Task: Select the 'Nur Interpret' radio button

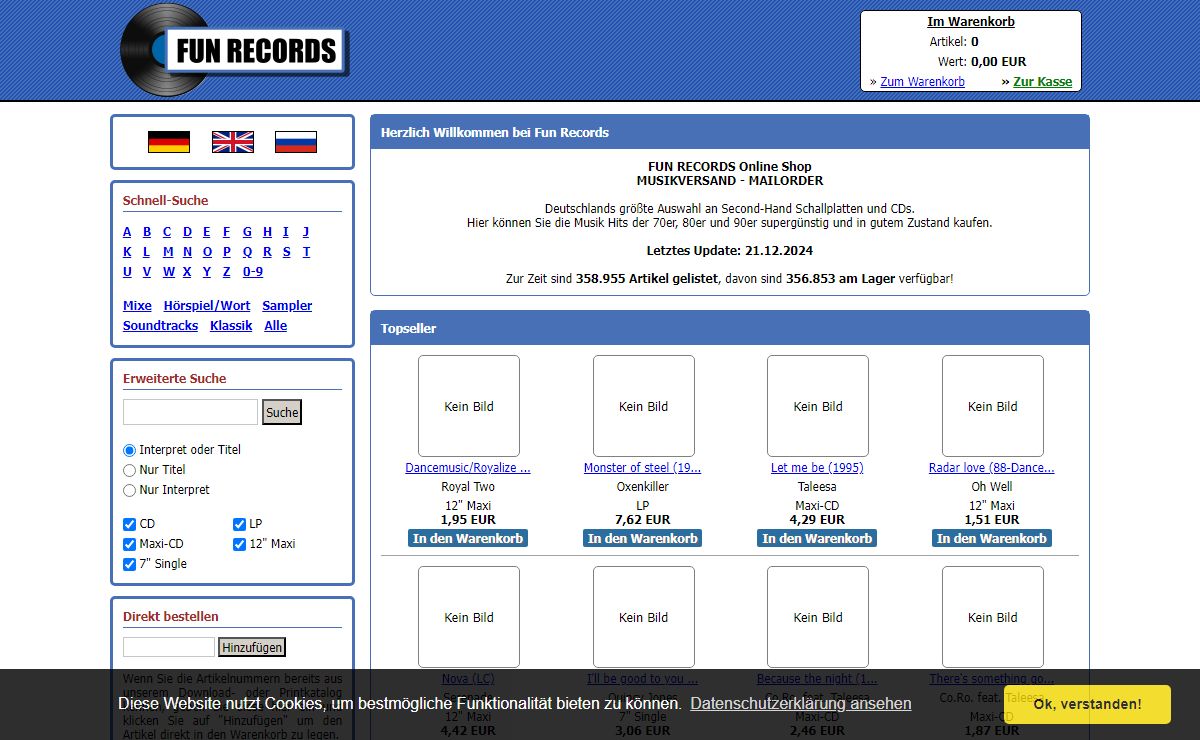Action: pos(129,490)
